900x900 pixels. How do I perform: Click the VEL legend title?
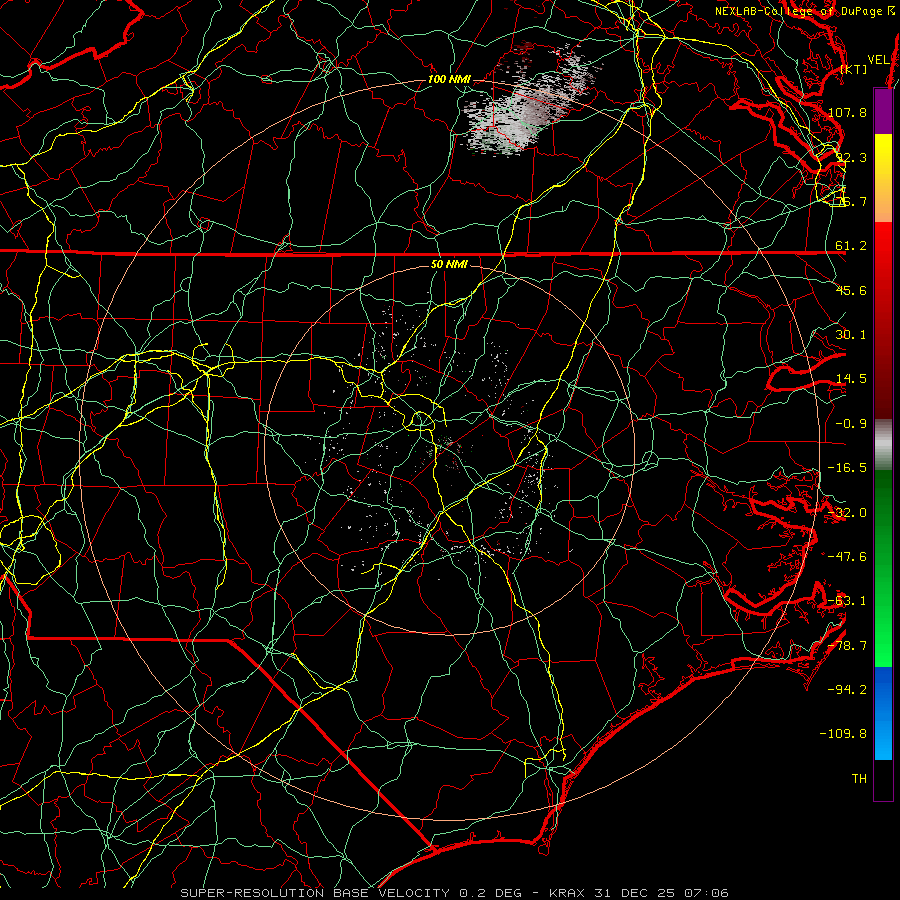[878, 60]
